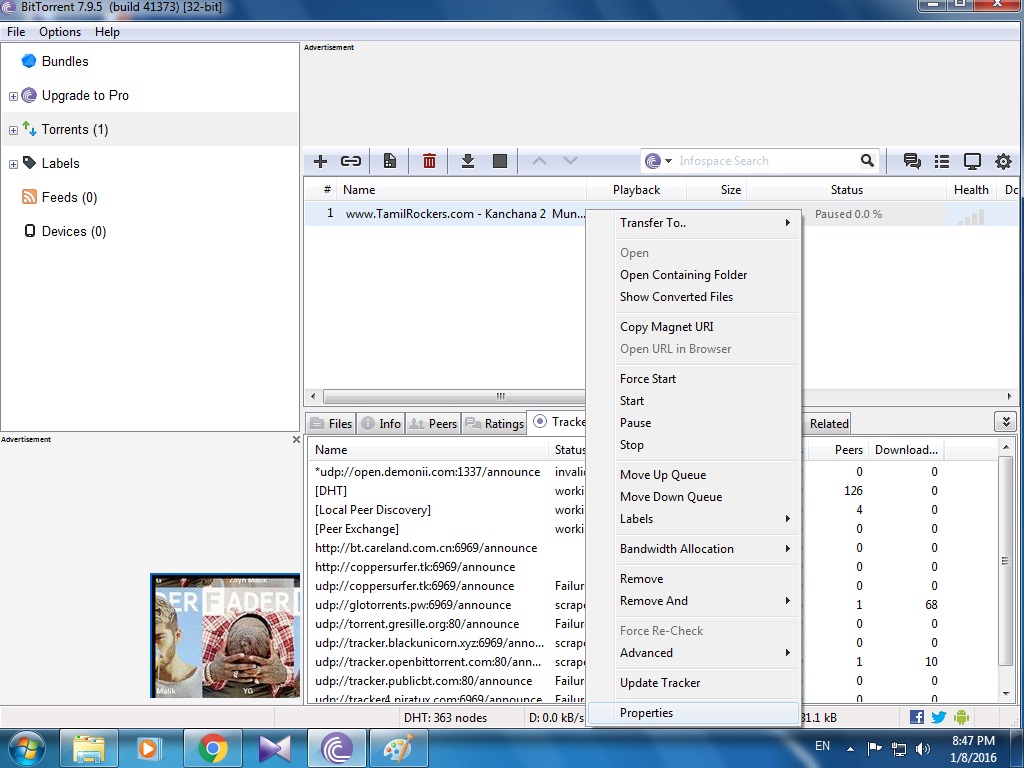Viewport: 1024px width, 768px height.
Task: Click the Twitter bird icon in status bar
Action: [x=938, y=717]
